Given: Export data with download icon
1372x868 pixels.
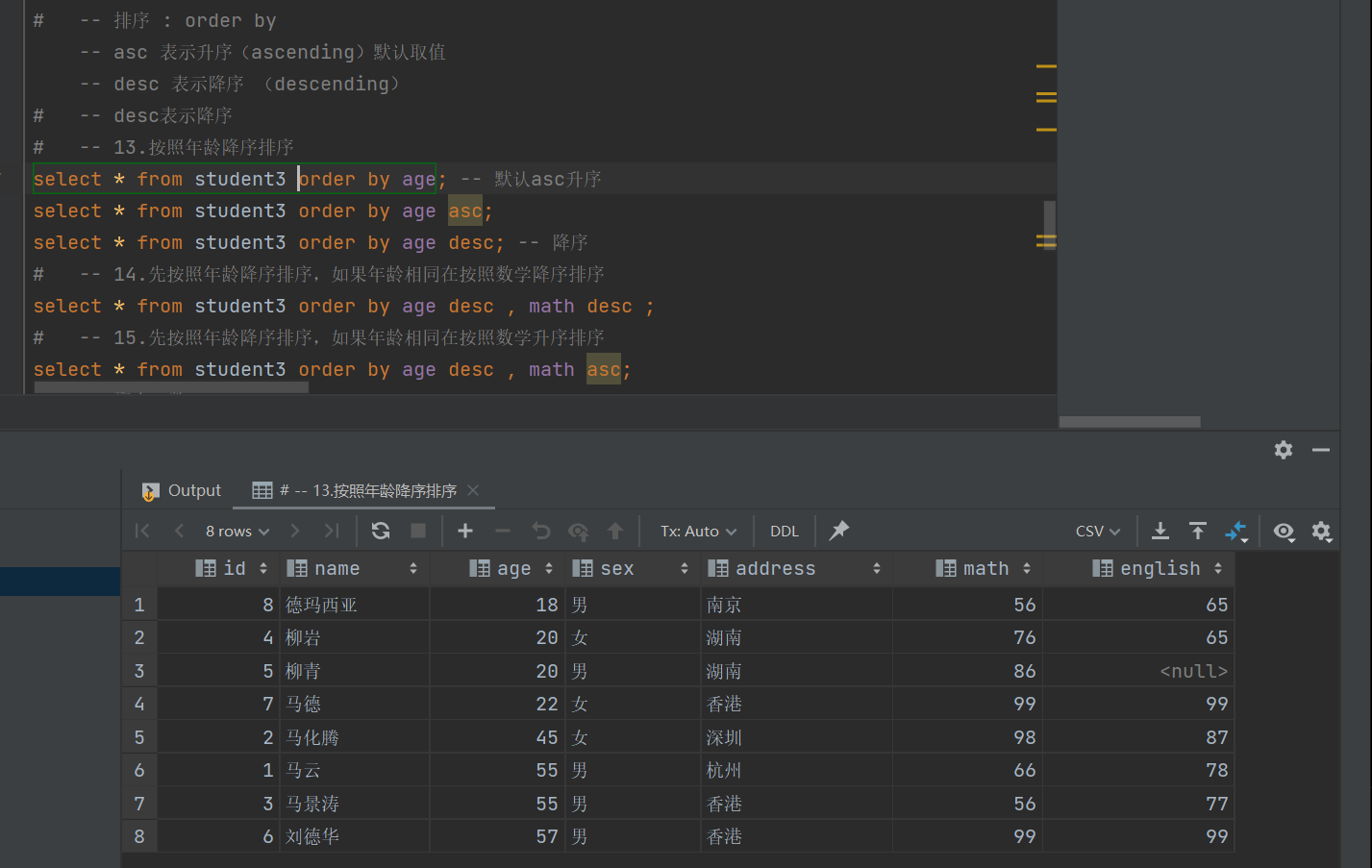Looking at the screenshot, I should click(x=1160, y=531).
